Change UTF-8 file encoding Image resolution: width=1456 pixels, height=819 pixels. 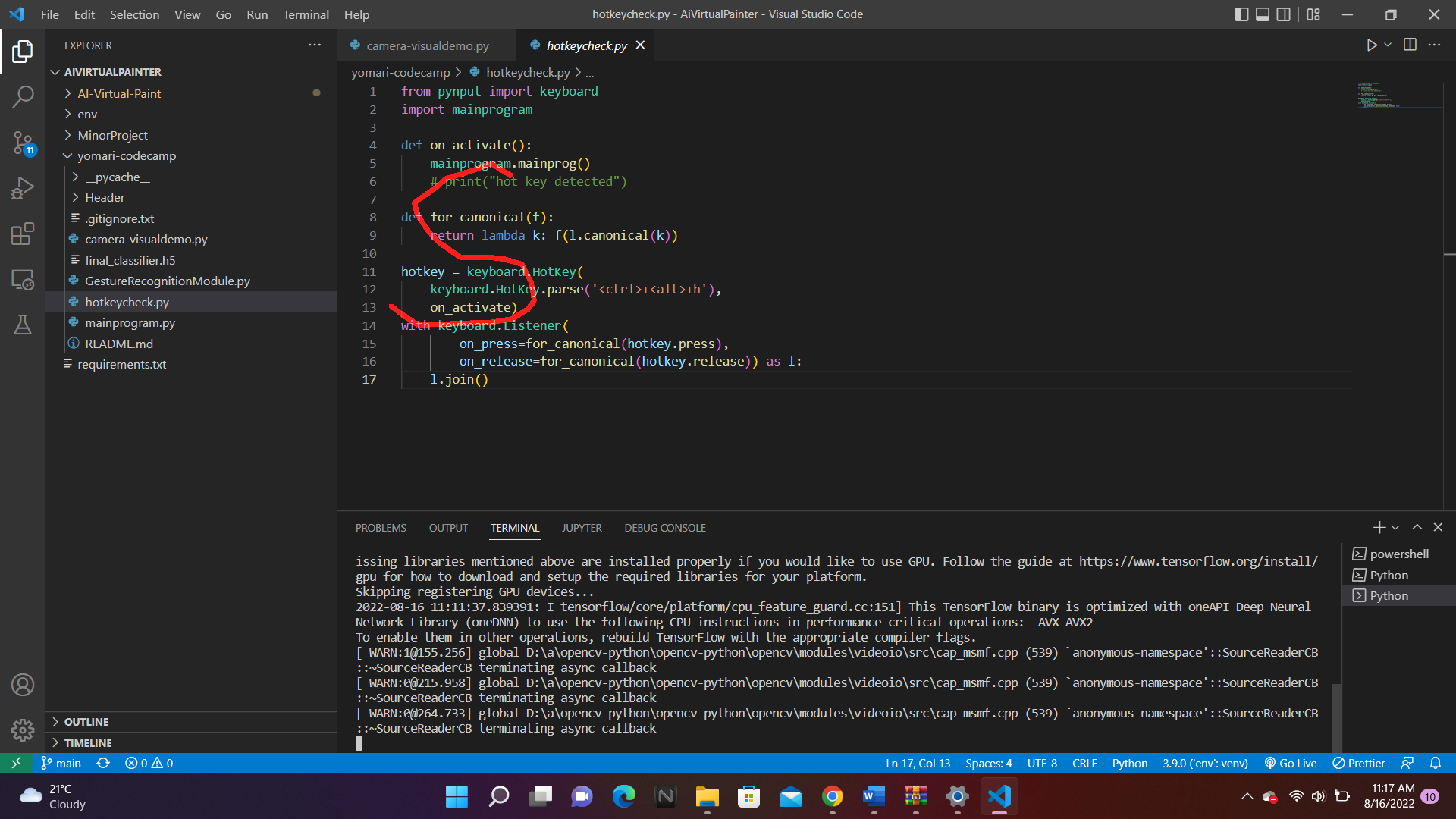(x=1042, y=764)
